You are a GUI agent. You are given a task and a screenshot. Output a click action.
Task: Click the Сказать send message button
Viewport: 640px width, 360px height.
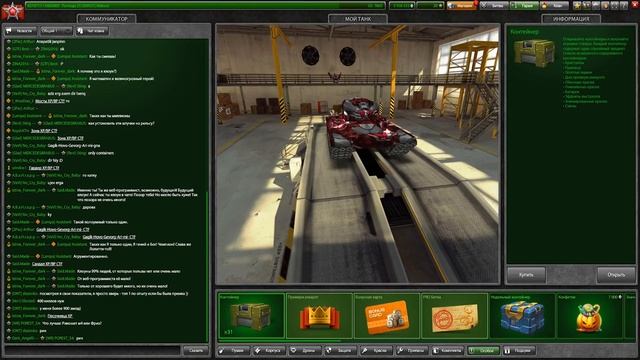[196, 350]
